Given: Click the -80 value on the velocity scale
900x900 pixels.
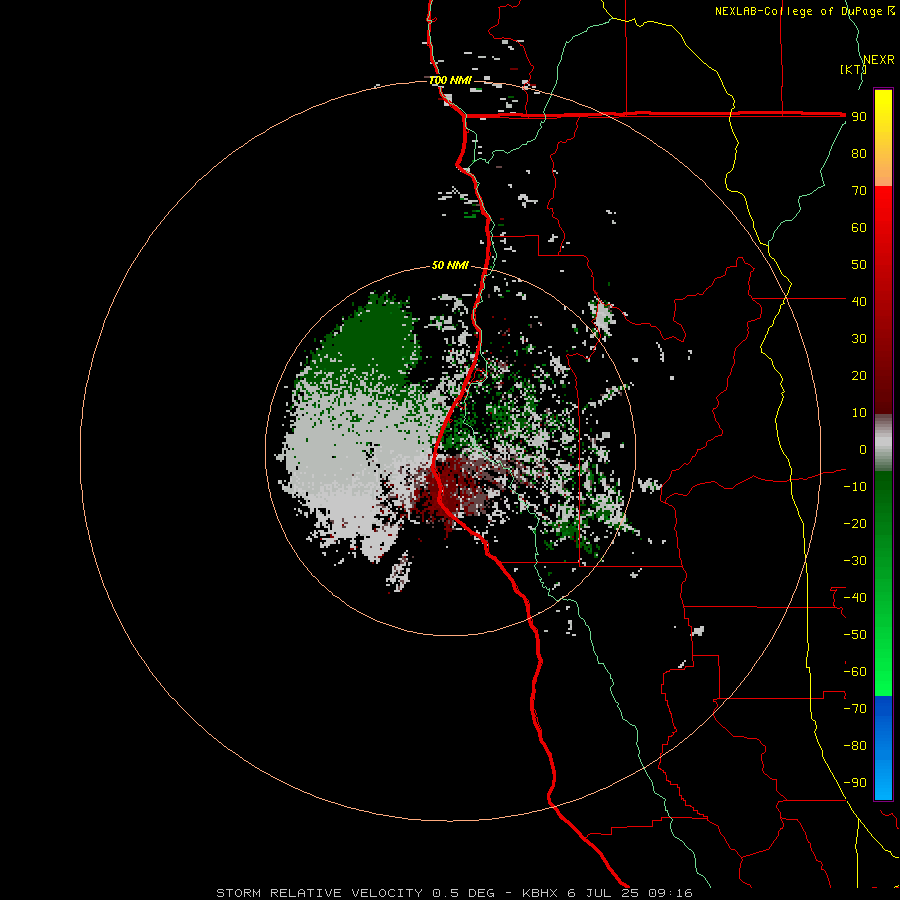Looking at the screenshot, I should click(x=855, y=746).
